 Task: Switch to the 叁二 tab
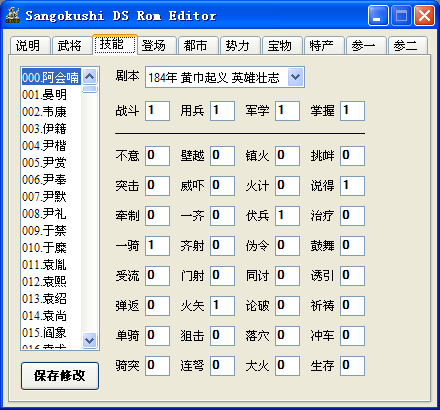(x=408, y=45)
